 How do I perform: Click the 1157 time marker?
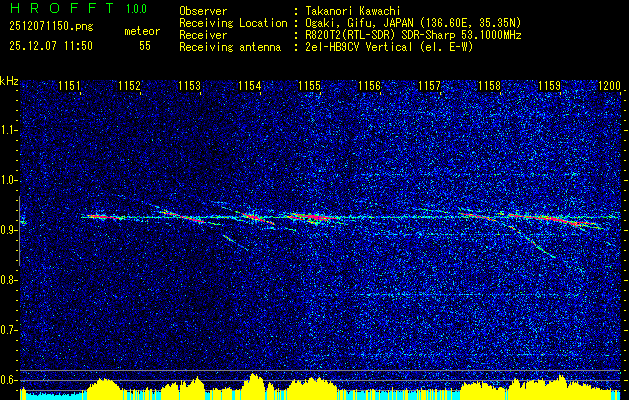(x=430, y=86)
